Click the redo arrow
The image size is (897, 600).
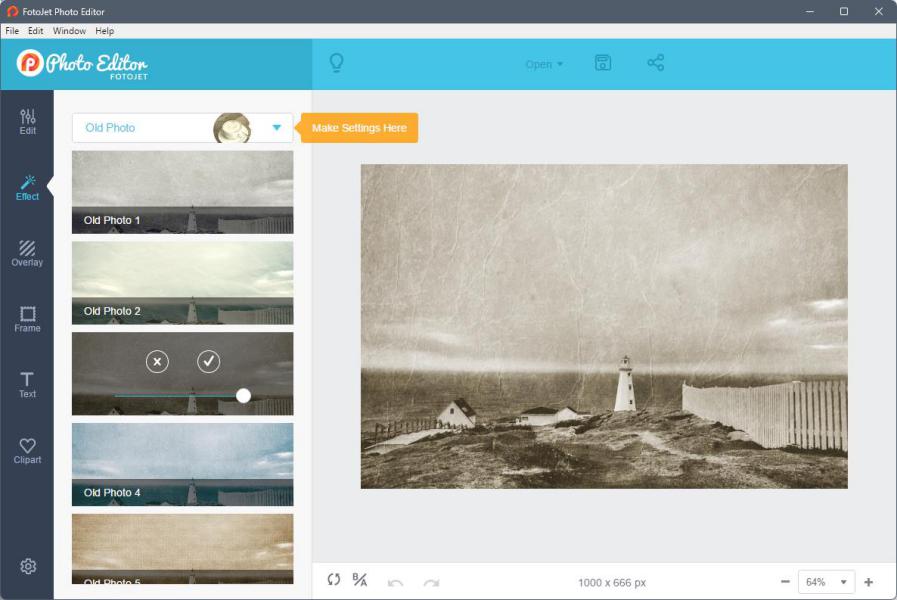[431, 583]
